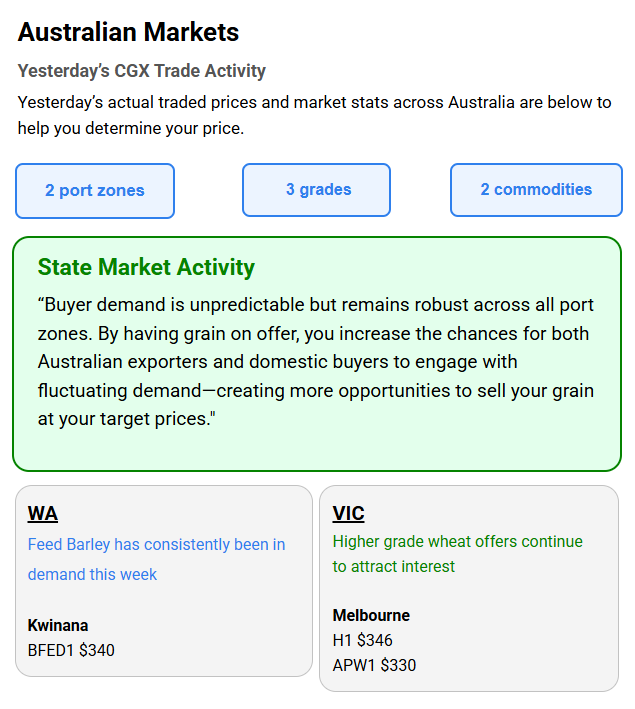Select the Kwinana port label

(x=58, y=625)
